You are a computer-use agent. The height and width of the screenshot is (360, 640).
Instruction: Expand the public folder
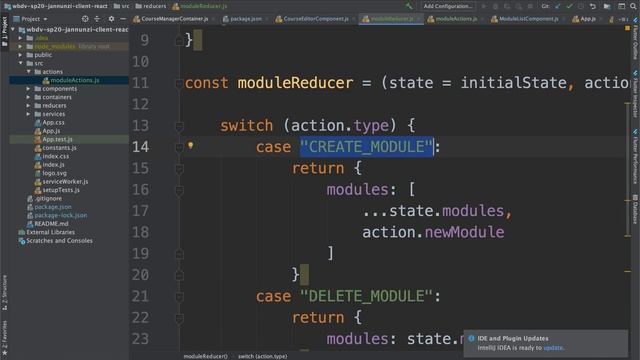point(21,55)
